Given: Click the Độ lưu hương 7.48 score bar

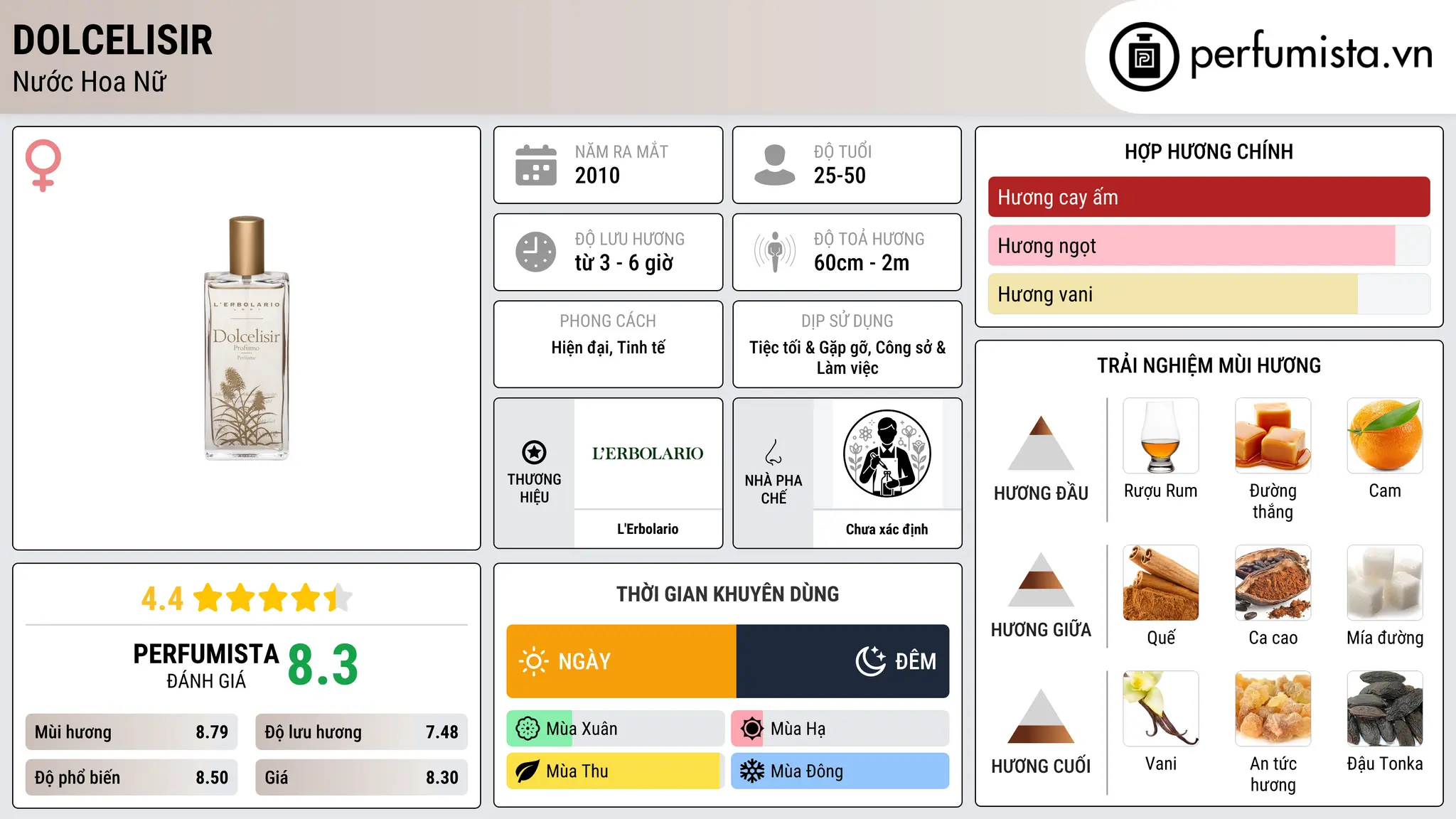Looking at the screenshot, I should pyautogui.click(x=361, y=732).
